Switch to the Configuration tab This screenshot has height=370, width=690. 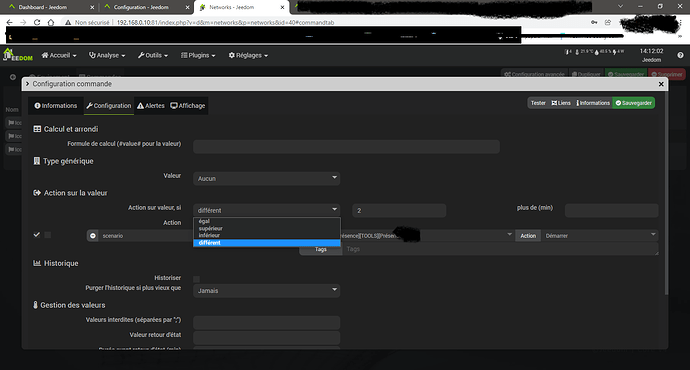click(109, 106)
